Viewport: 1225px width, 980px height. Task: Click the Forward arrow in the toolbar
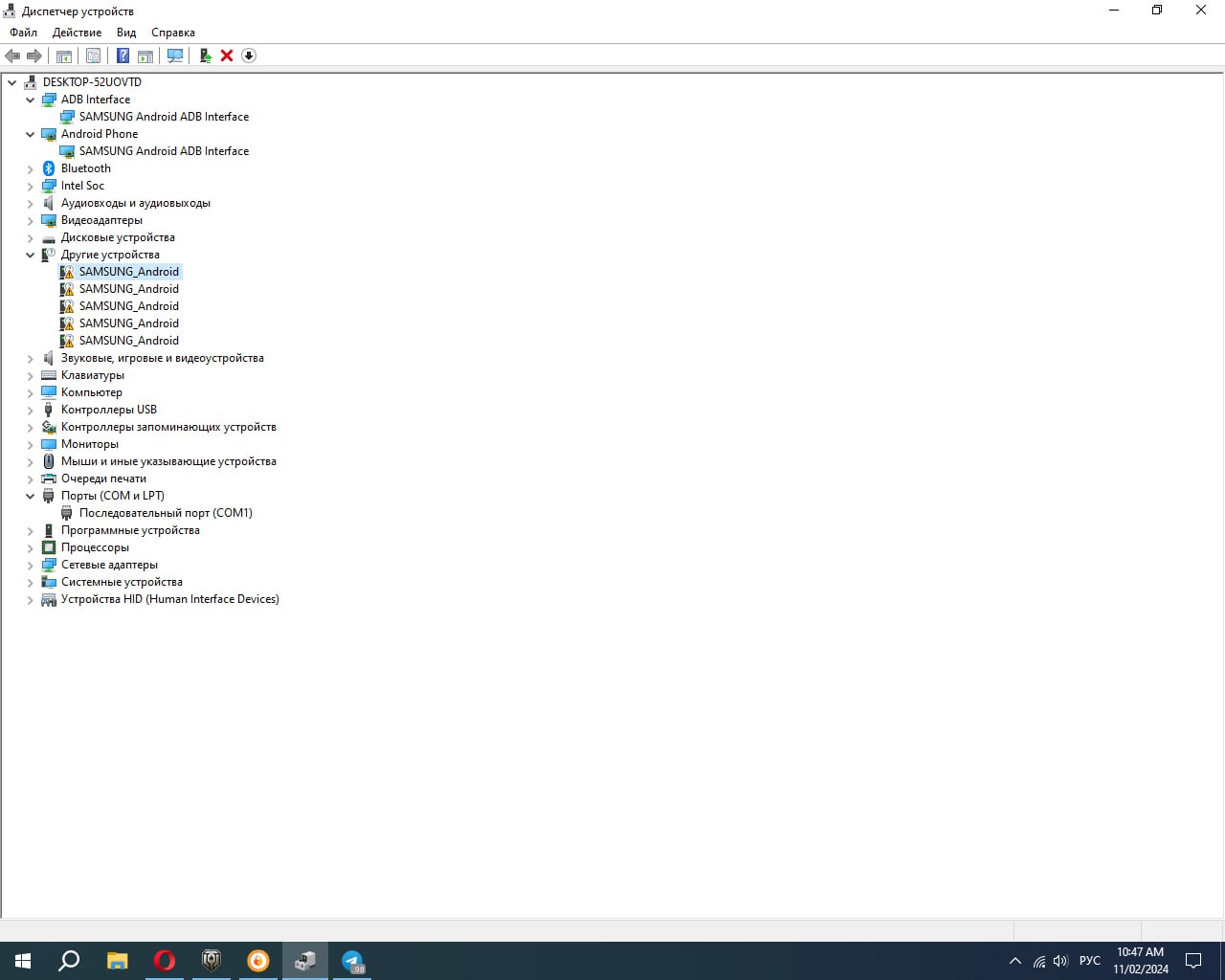coord(34,56)
